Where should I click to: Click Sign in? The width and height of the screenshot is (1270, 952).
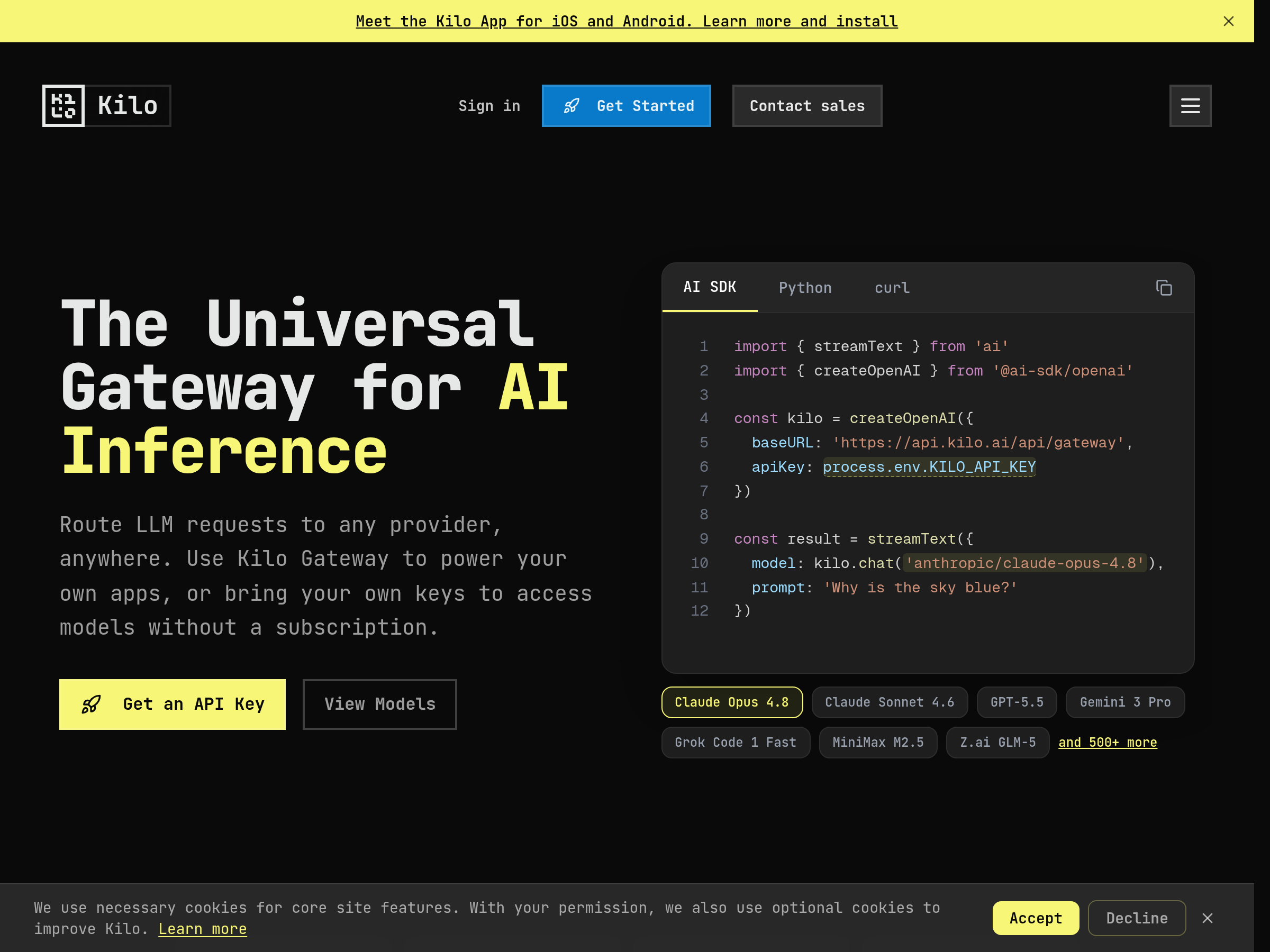[489, 106]
